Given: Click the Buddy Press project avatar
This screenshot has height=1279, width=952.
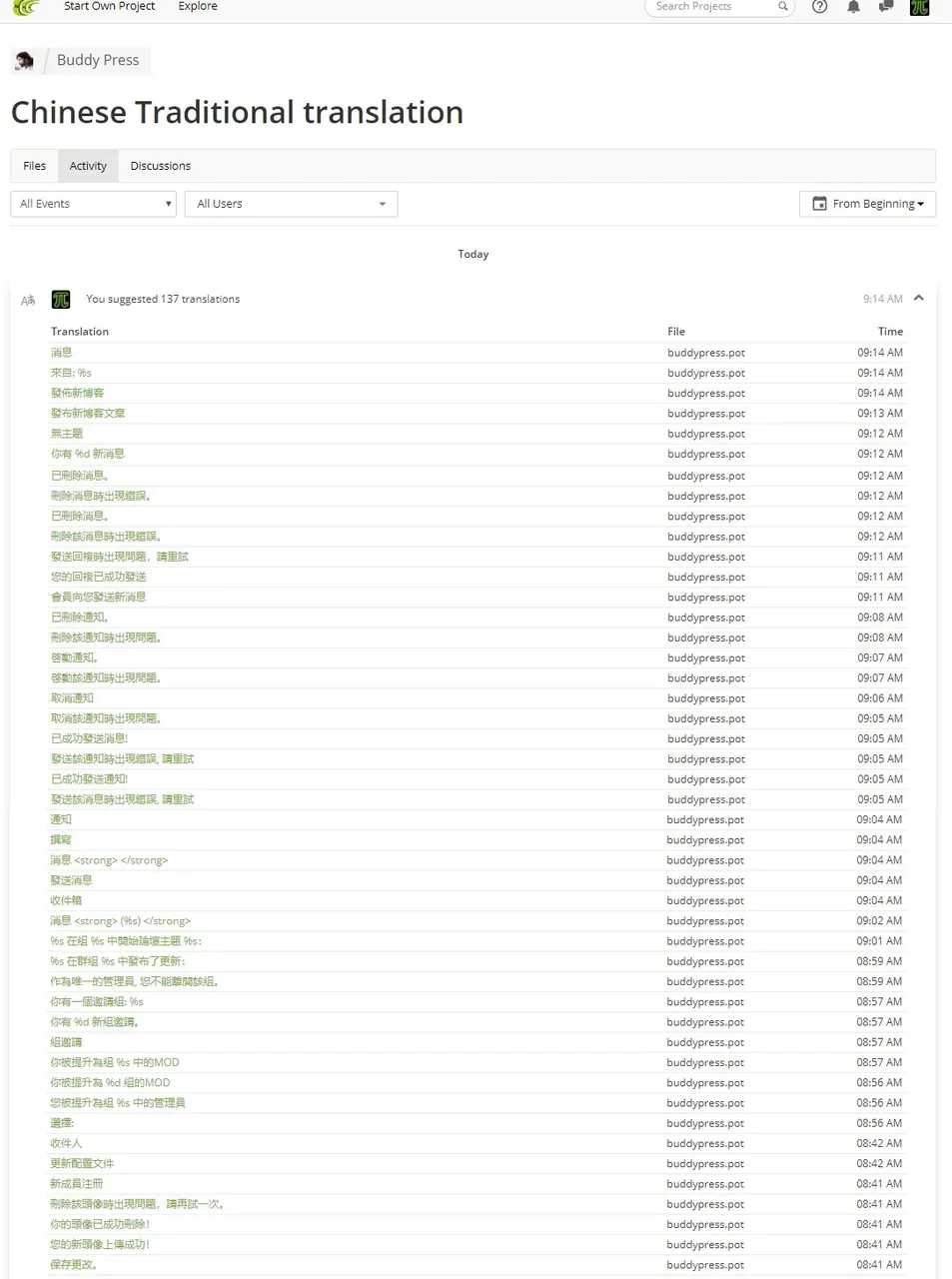Looking at the screenshot, I should click(x=24, y=61).
